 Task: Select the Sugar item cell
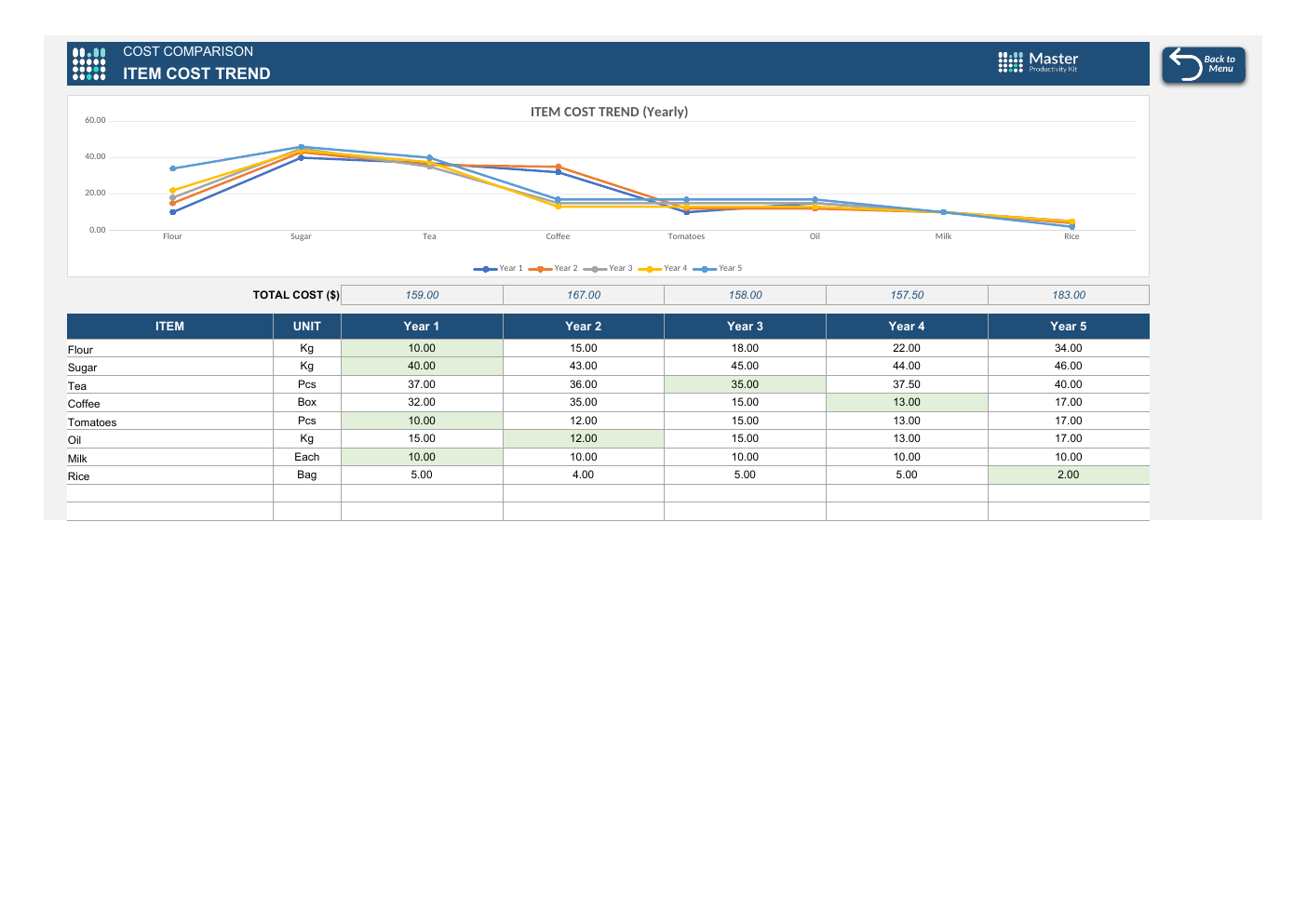pyautogui.click(x=169, y=367)
